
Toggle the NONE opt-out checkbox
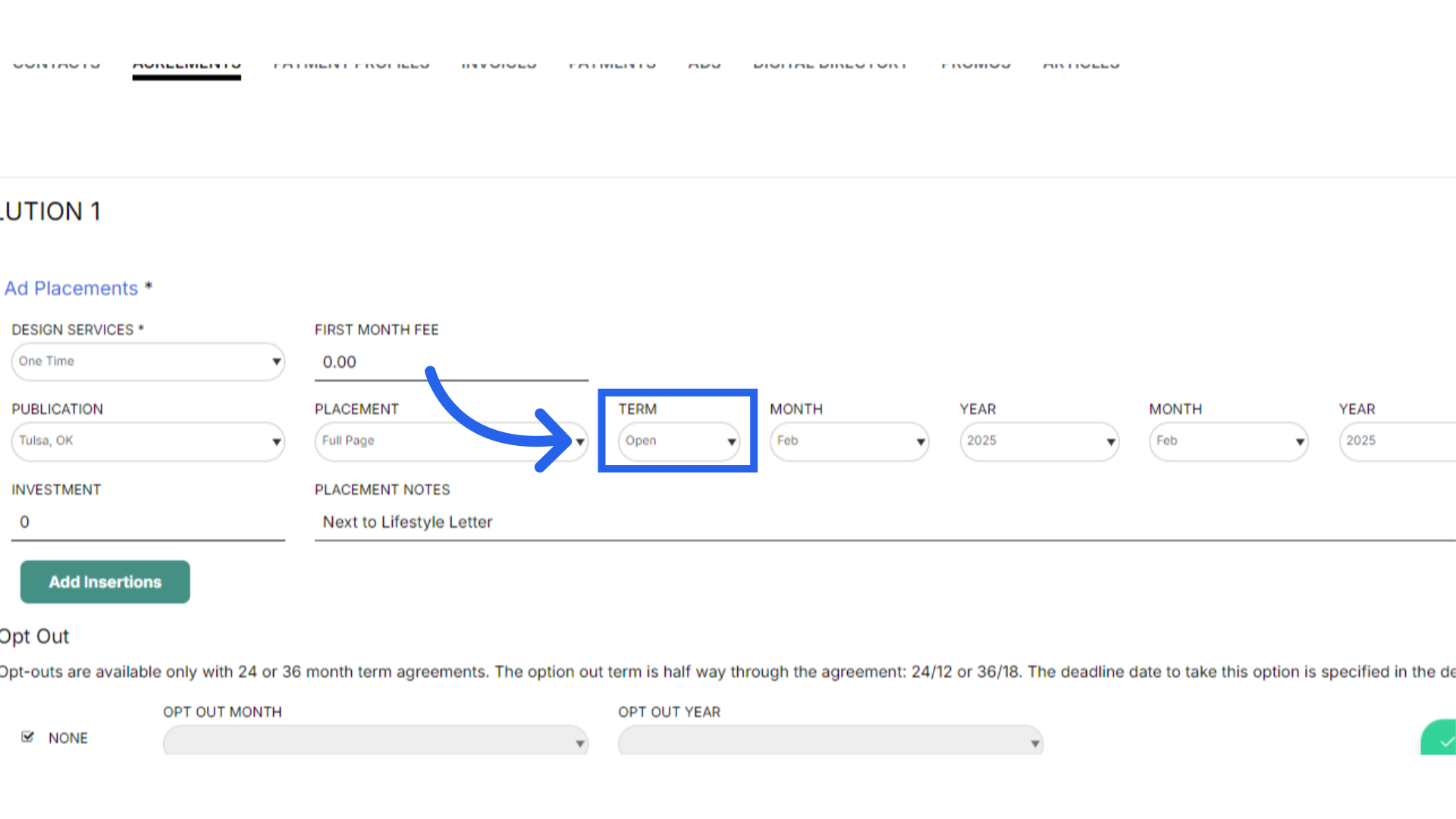pyautogui.click(x=28, y=737)
